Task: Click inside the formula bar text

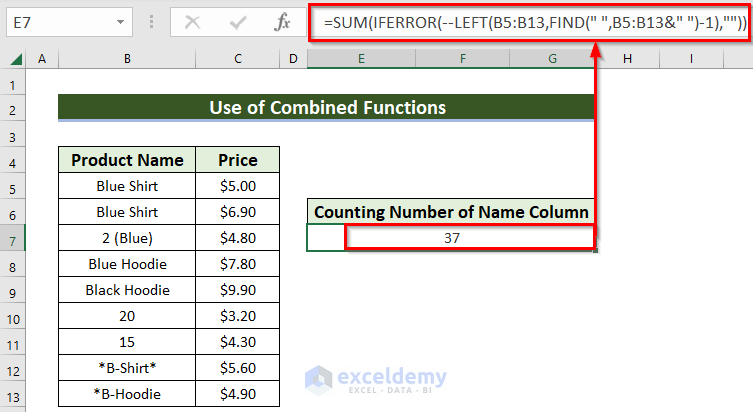Action: 534,22
